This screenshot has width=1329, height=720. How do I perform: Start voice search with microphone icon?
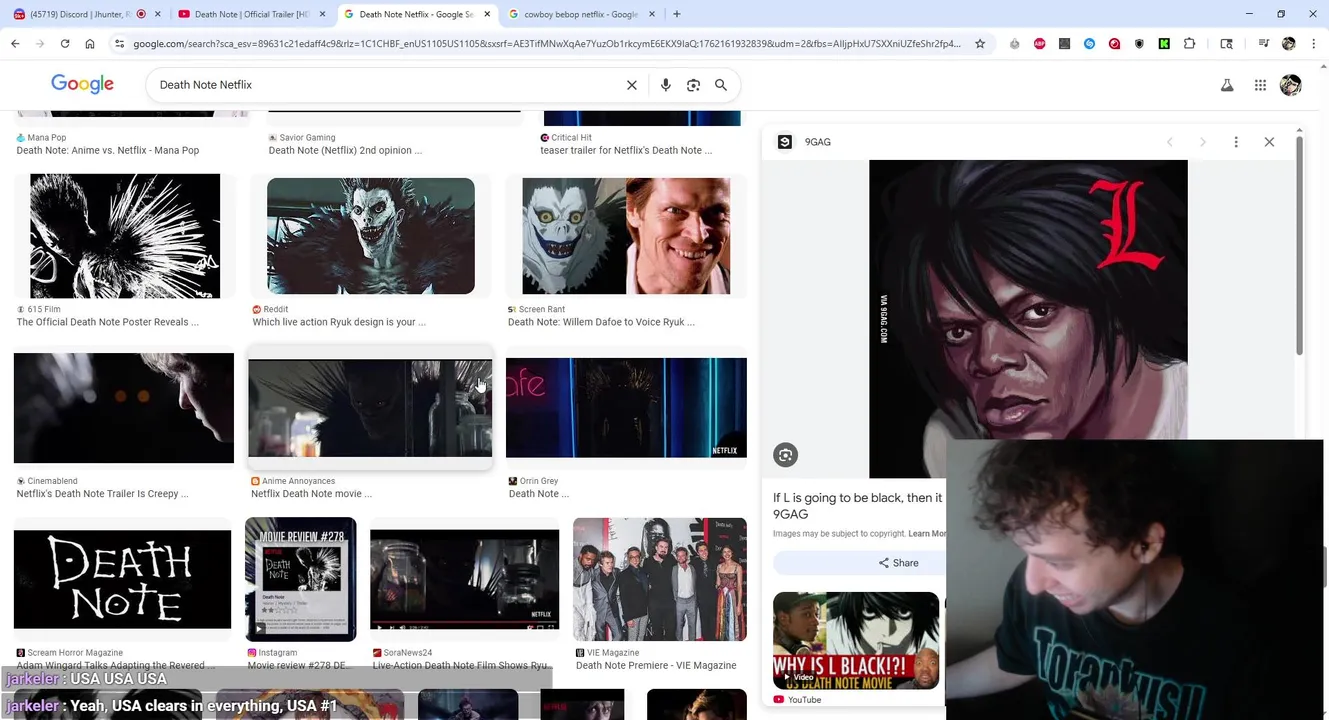665,85
